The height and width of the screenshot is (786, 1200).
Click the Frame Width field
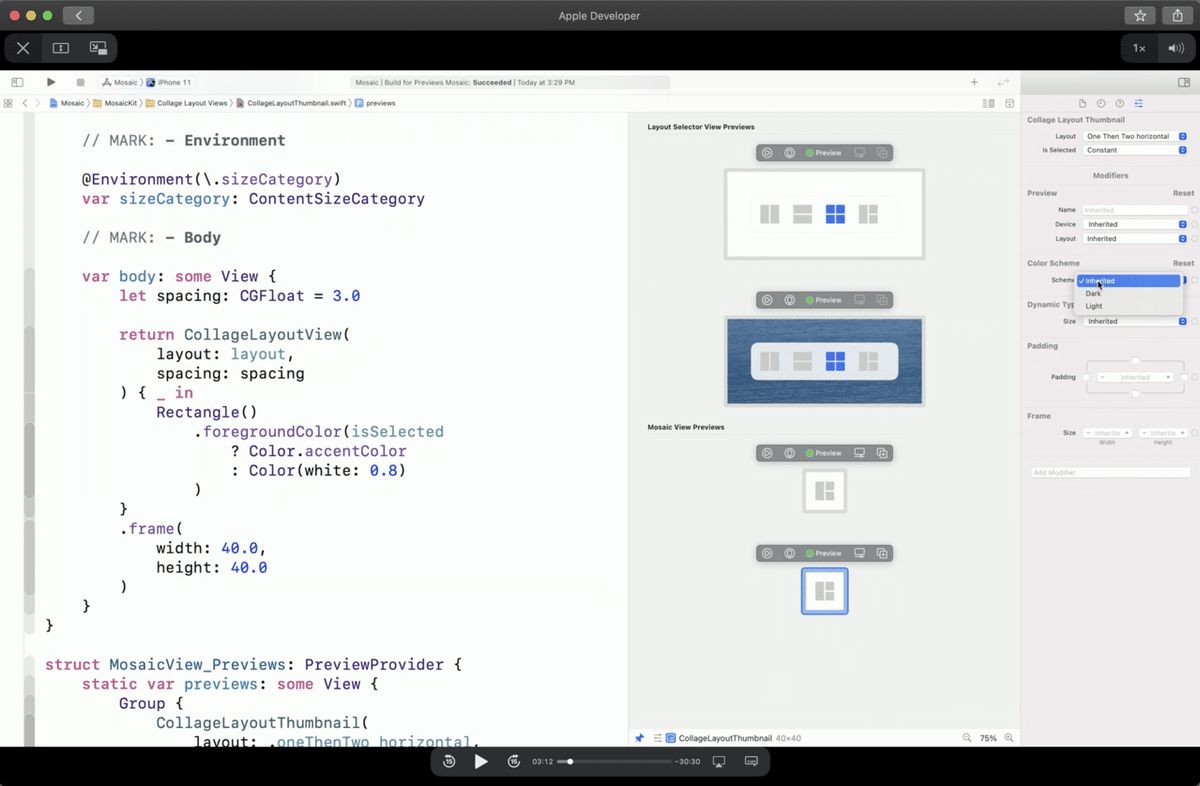(x=1107, y=433)
